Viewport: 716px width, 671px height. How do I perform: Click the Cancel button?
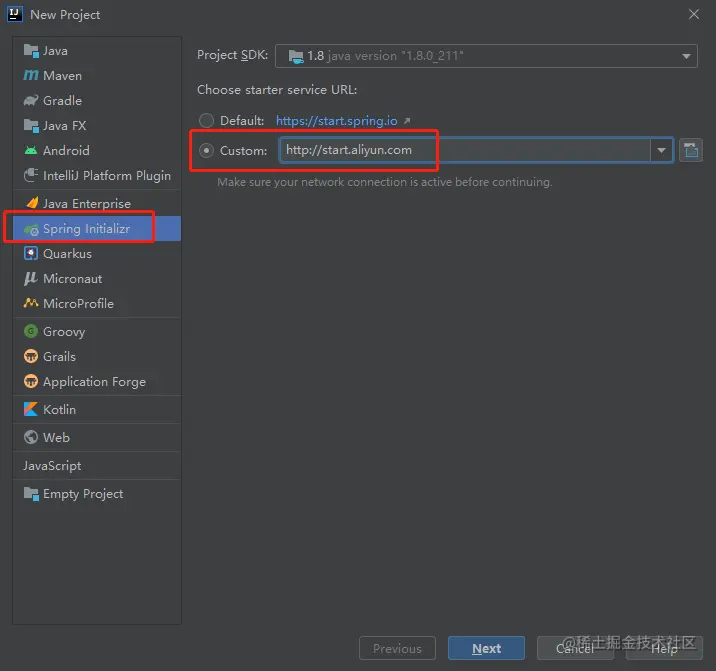pos(575,648)
